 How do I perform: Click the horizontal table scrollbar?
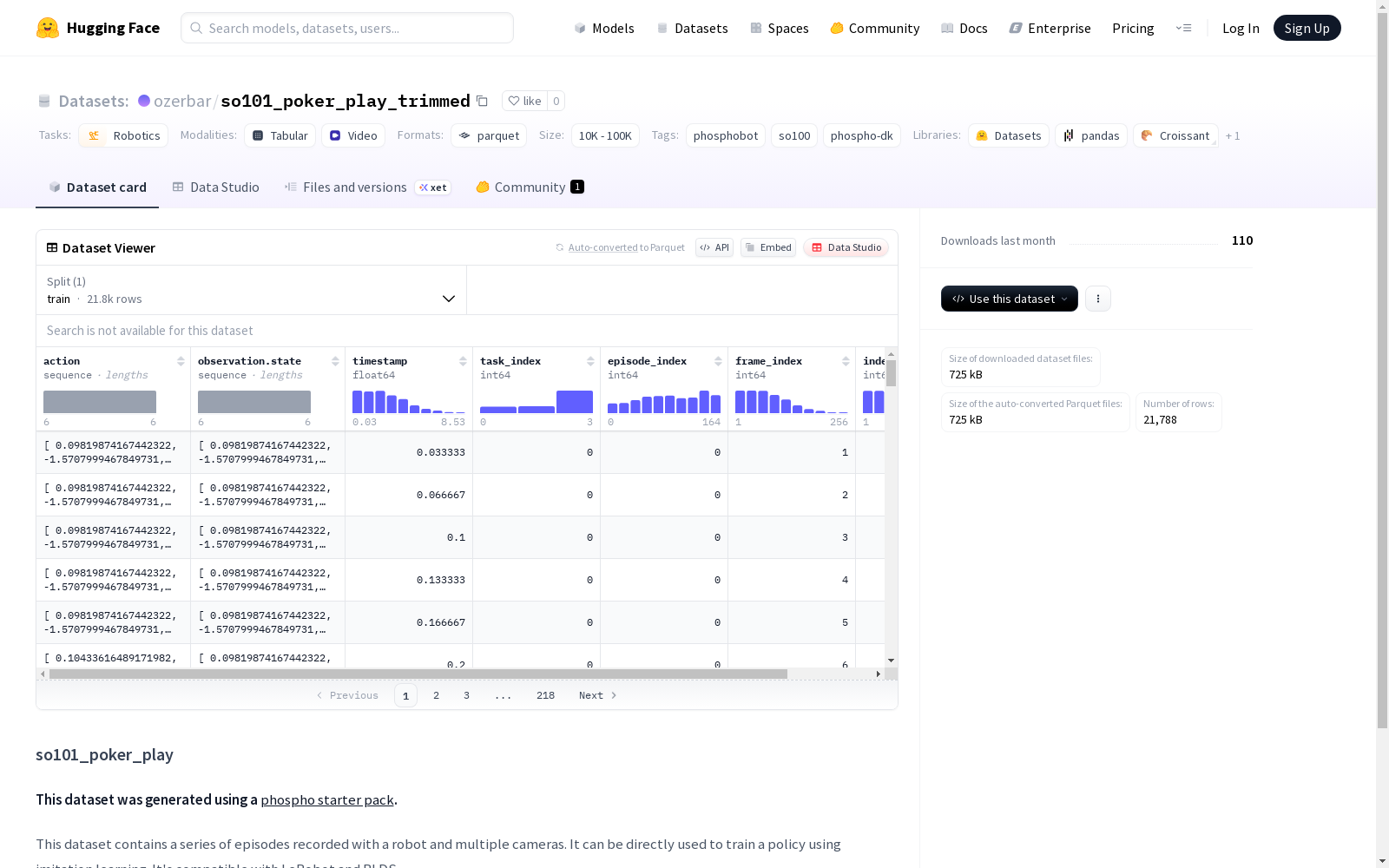[x=418, y=674]
